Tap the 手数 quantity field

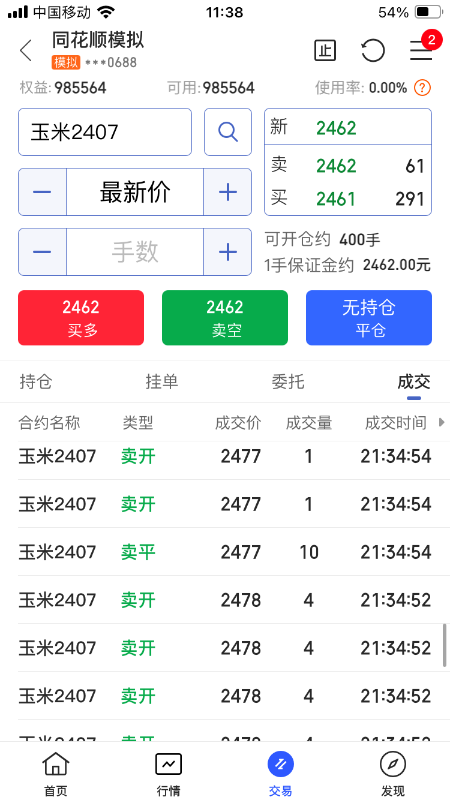(135, 252)
